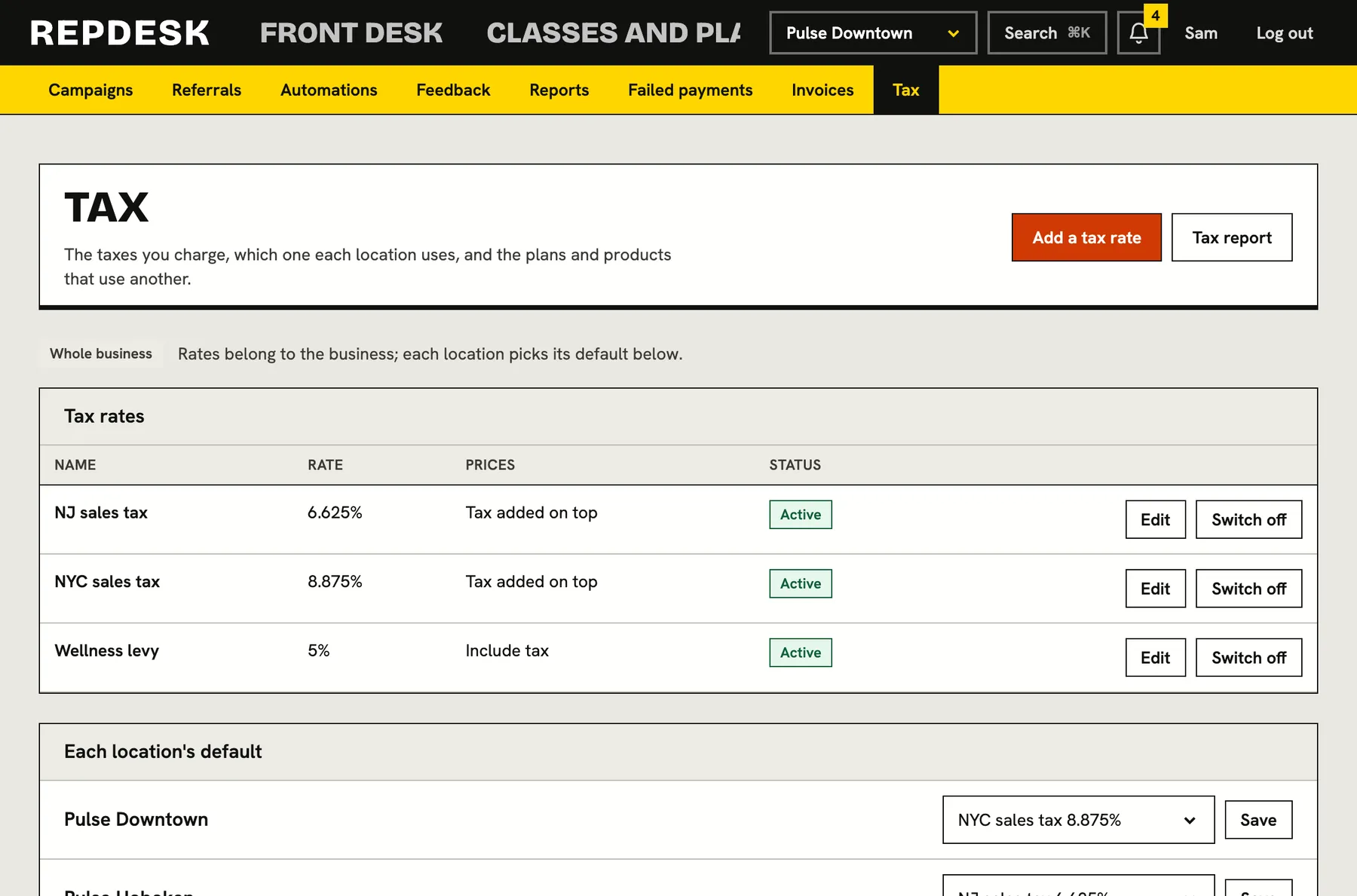Click the 6.625% rate value
The height and width of the screenshot is (896, 1357).
tap(335, 512)
